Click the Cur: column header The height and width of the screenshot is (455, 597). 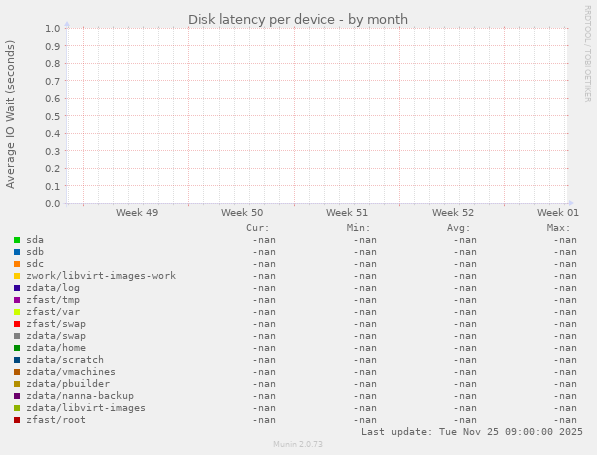pyautogui.click(x=258, y=228)
